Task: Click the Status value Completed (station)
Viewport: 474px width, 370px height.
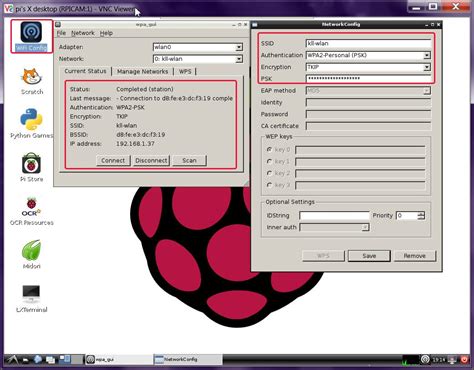Action: [145, 89]
